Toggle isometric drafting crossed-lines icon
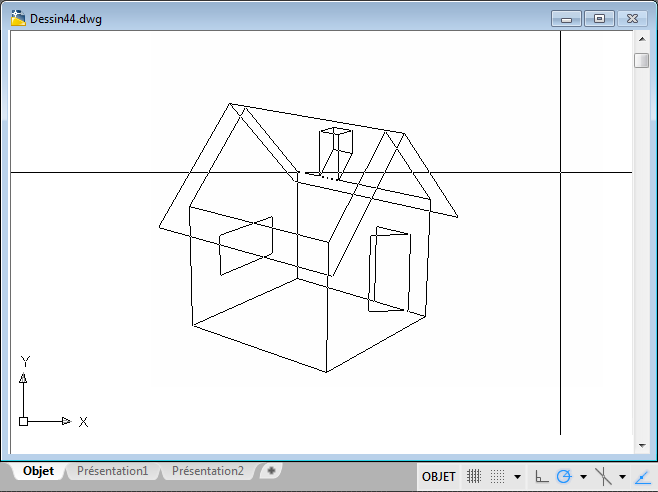The image size is (658, 492). pyautogui.click(x=603, y=476)
